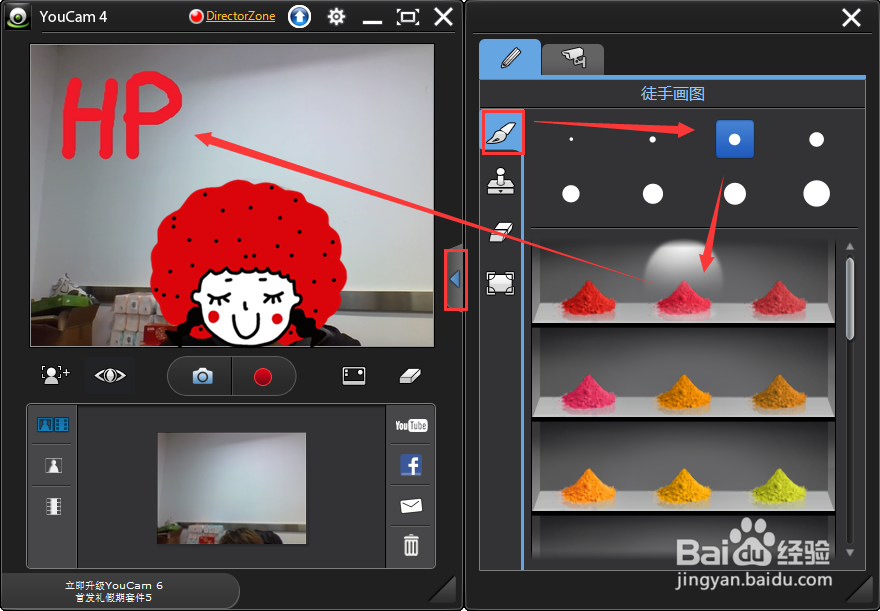Switch to the pencil drawing tab
The height and width of the screenshot is (611, 880).
(510, 58)
